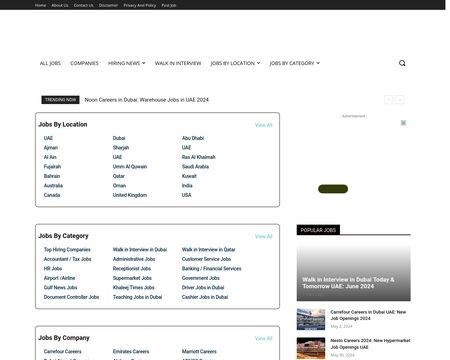Image resolution: width=450 pixels, height=360 pixels.
Task: Open the Walk In Interview menu item
Action: click(178, 63)
